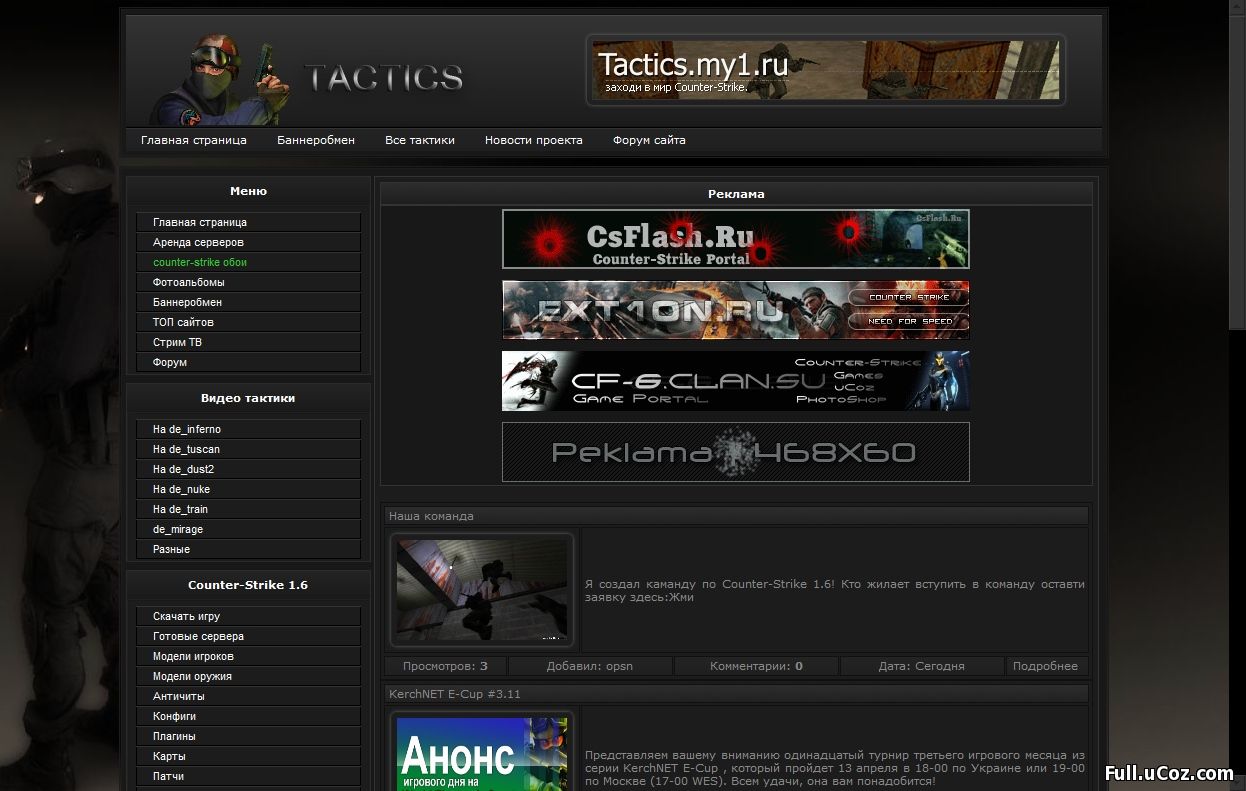
Task: Click Подробнее on Наша команда post
Action: pos(1045,666)
